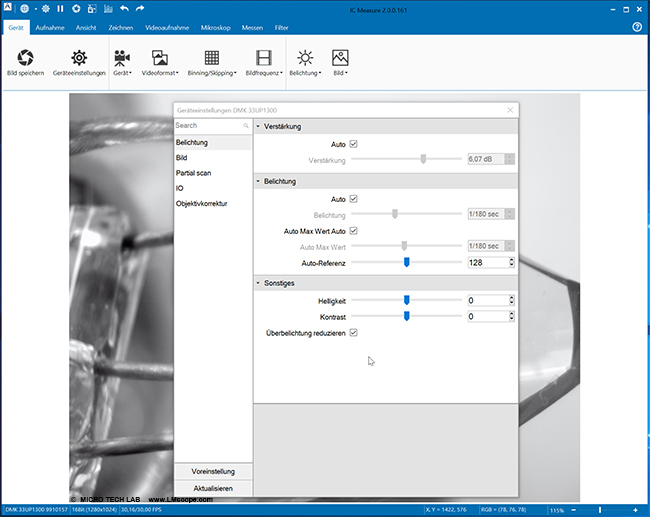Screen dimensions: 650x517
Task: Collapse the Verstärkung section
Action: coord(259,127)
